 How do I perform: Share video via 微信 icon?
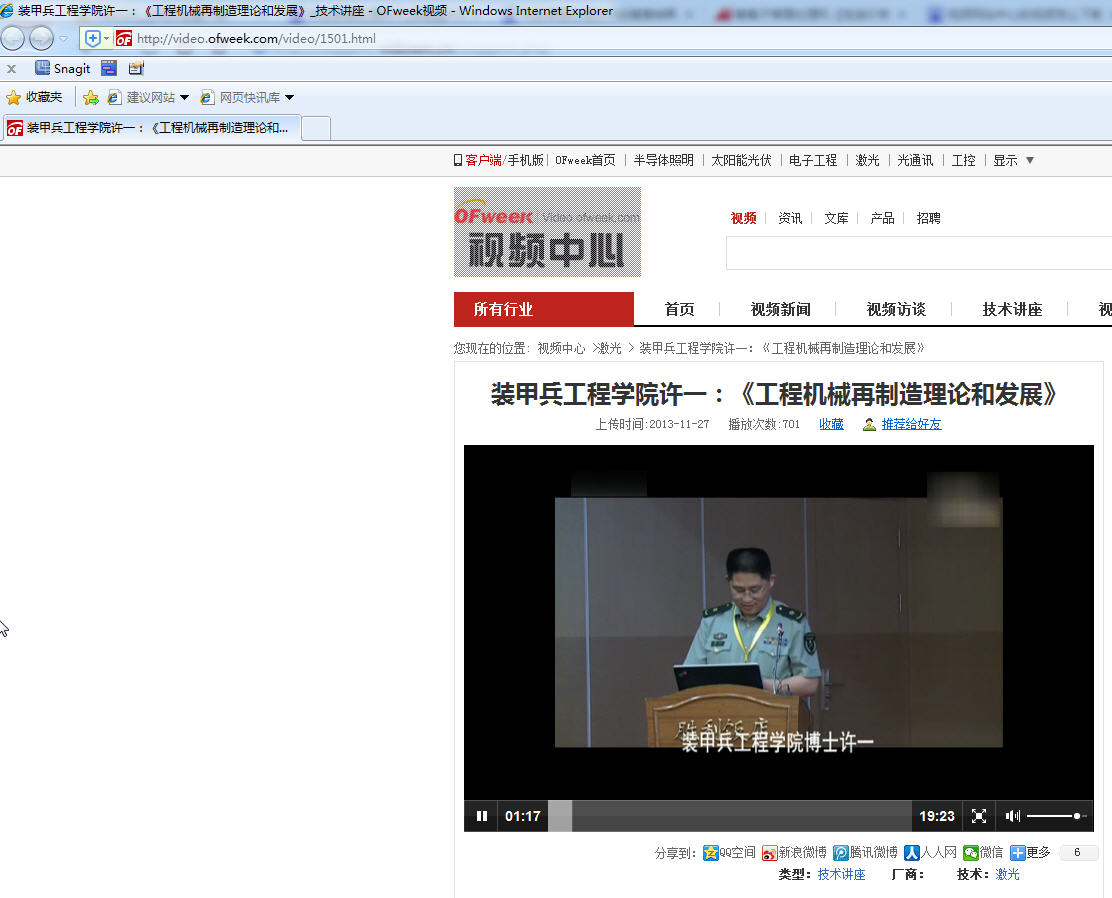971,853
